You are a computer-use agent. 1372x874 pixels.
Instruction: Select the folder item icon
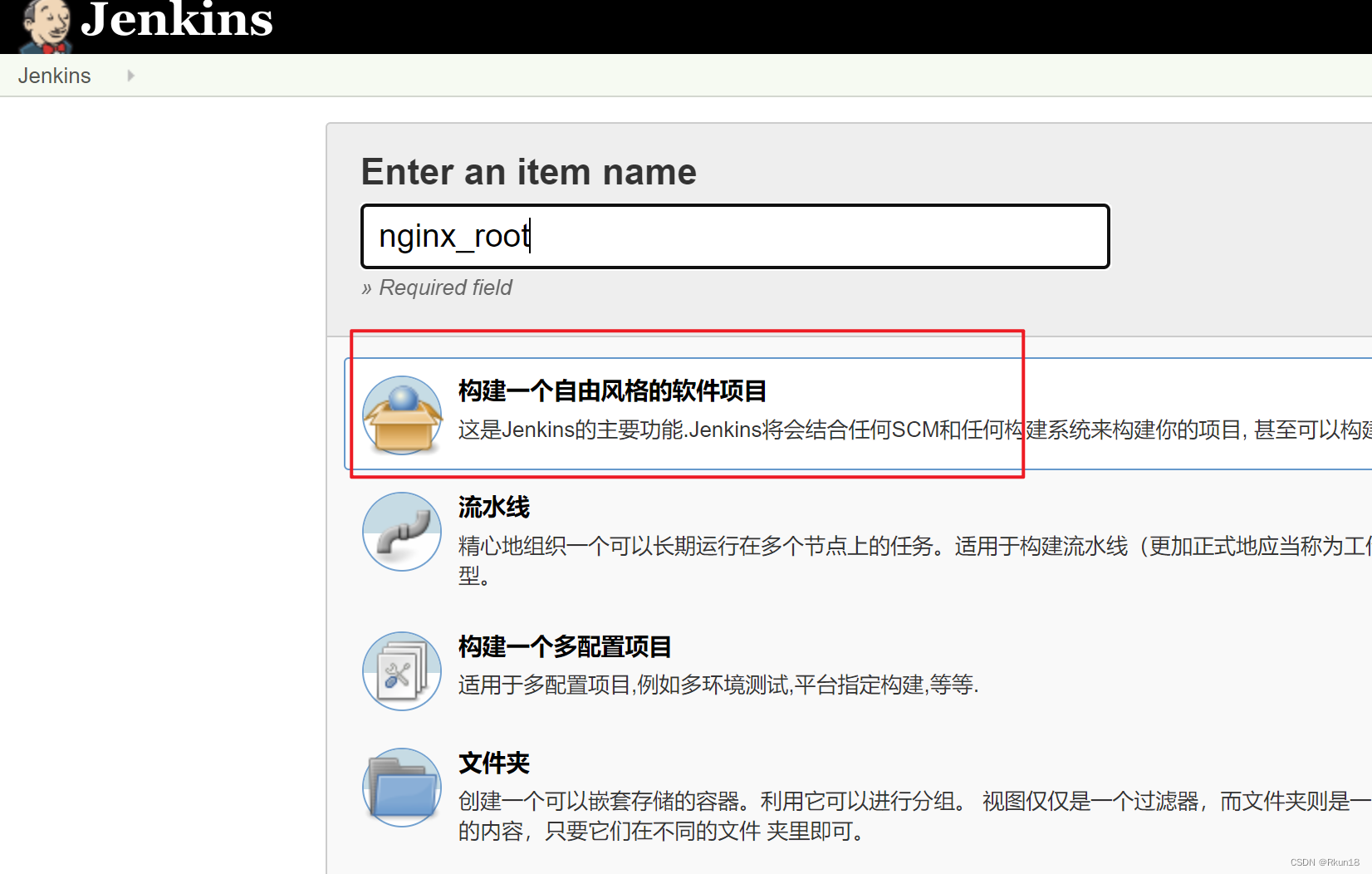click(402, 788)
